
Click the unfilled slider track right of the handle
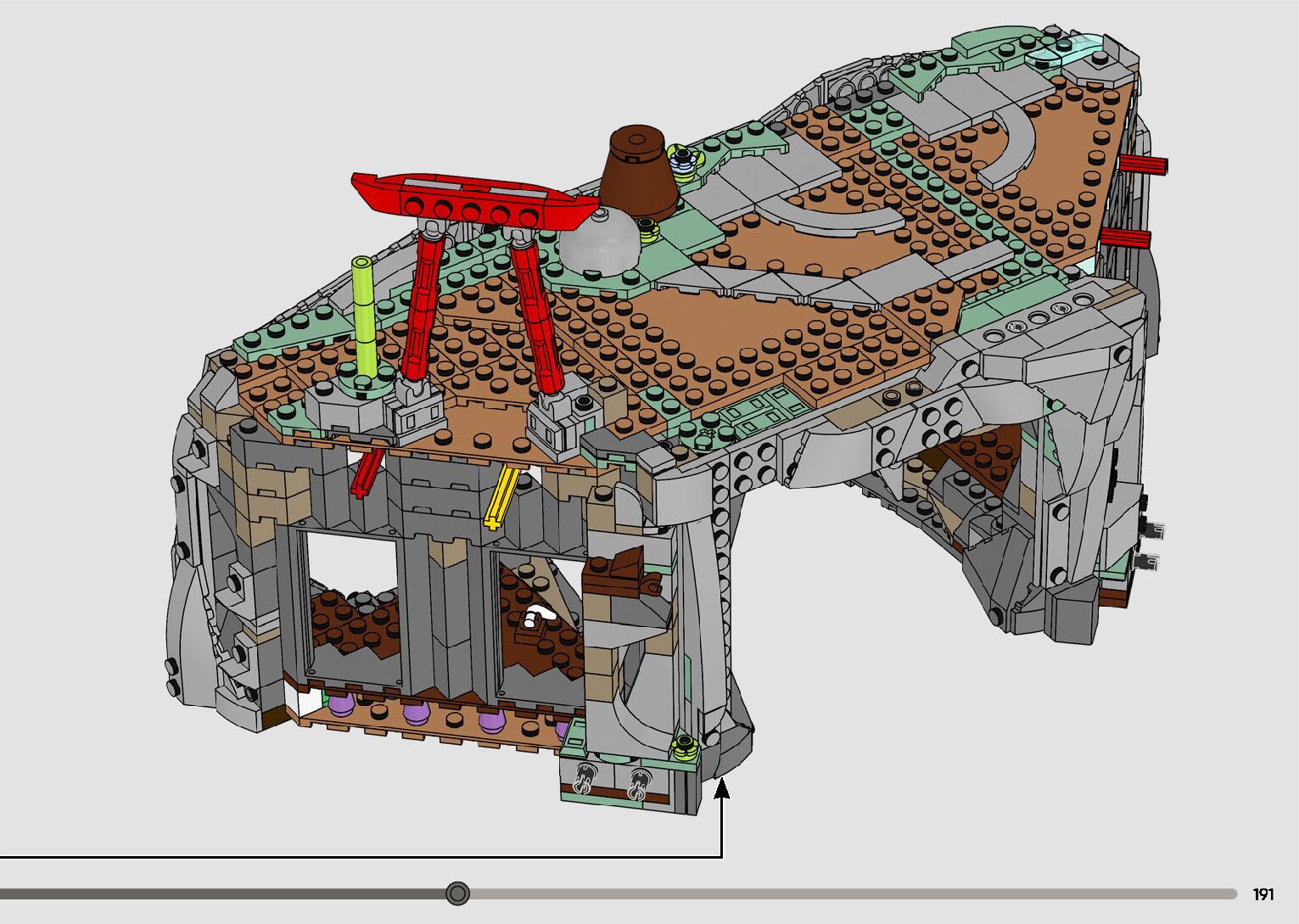(x=848, y=893)
